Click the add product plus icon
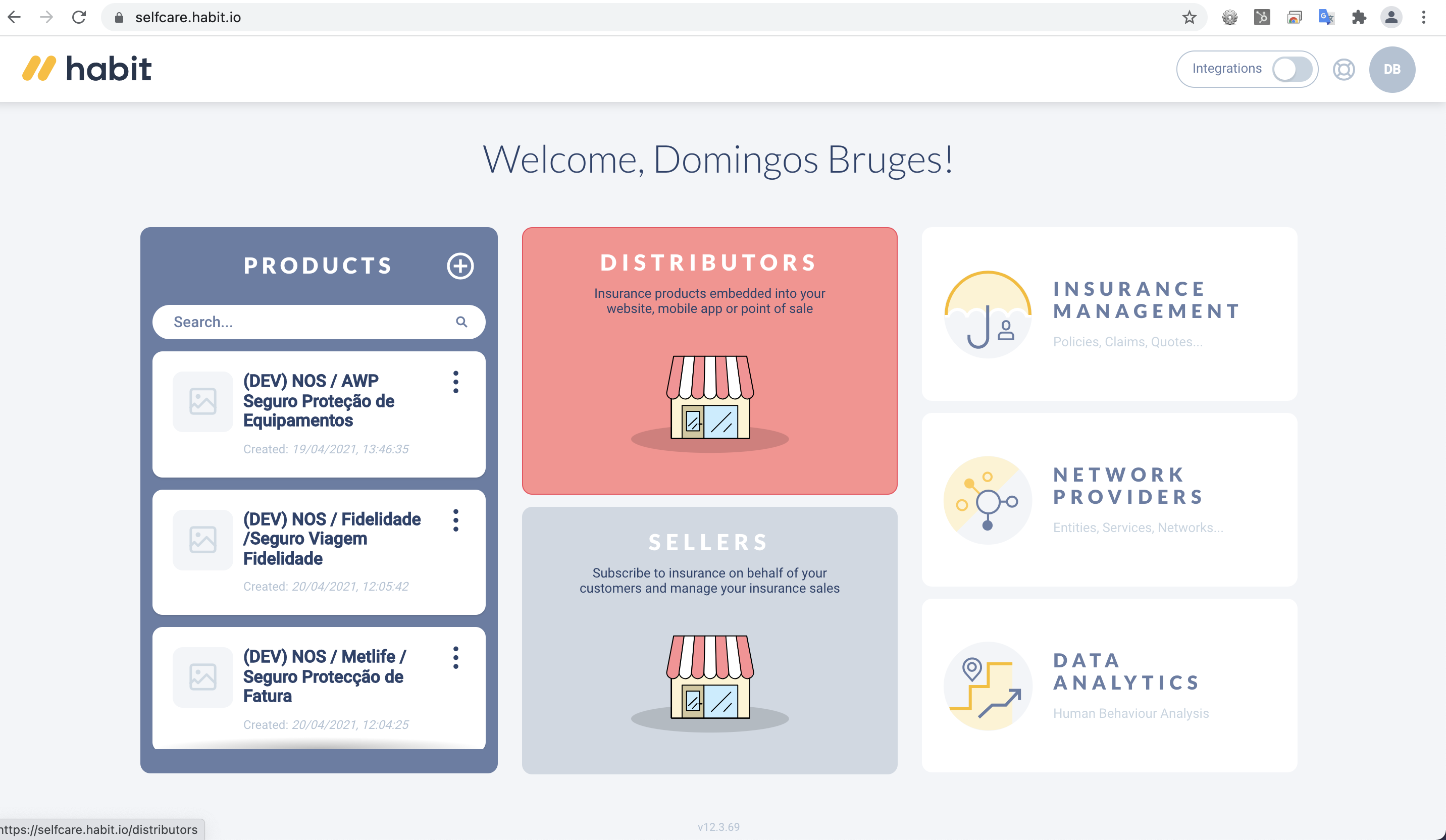 [460, 266]
